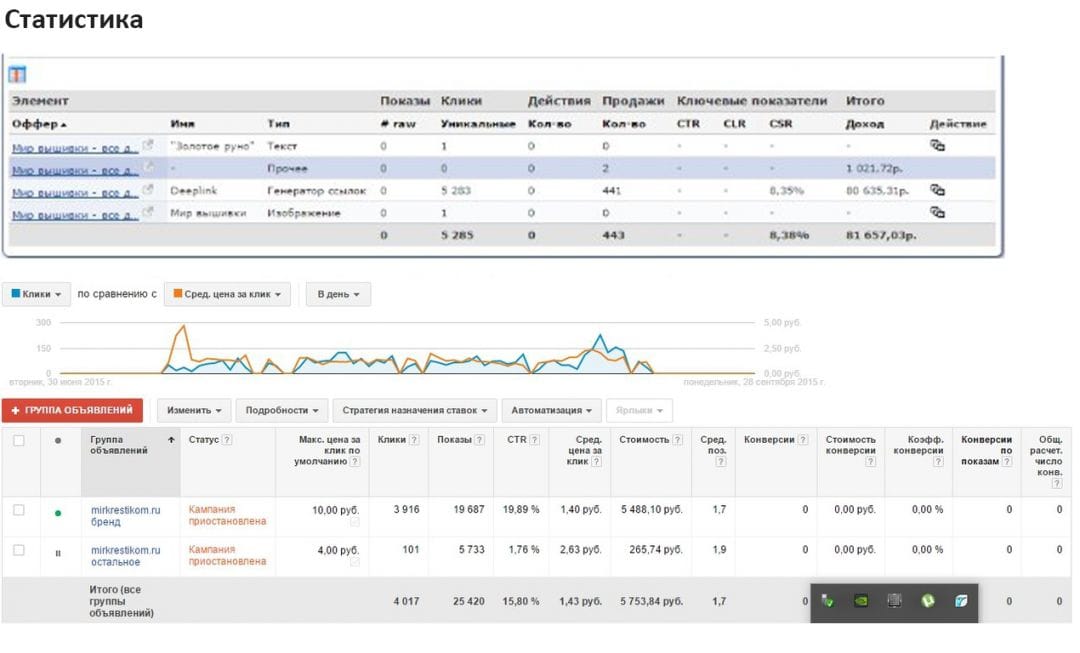Click the 19,89 % CTR value

521,510
